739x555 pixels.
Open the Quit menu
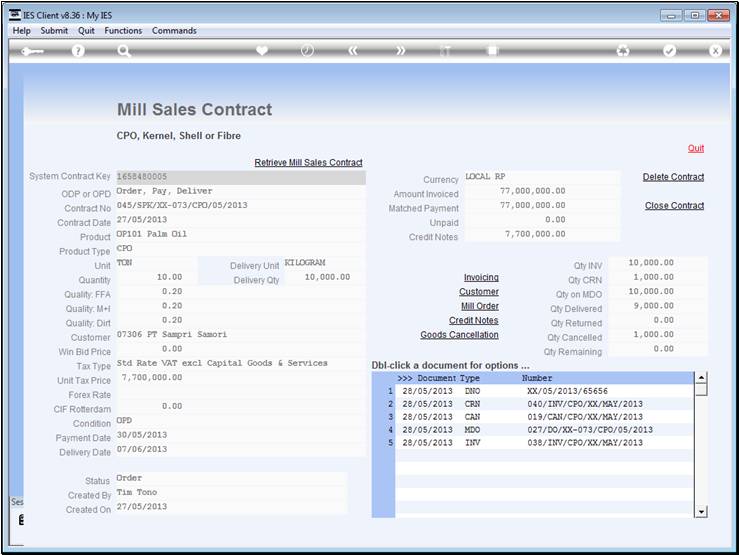tap(86, 31)
